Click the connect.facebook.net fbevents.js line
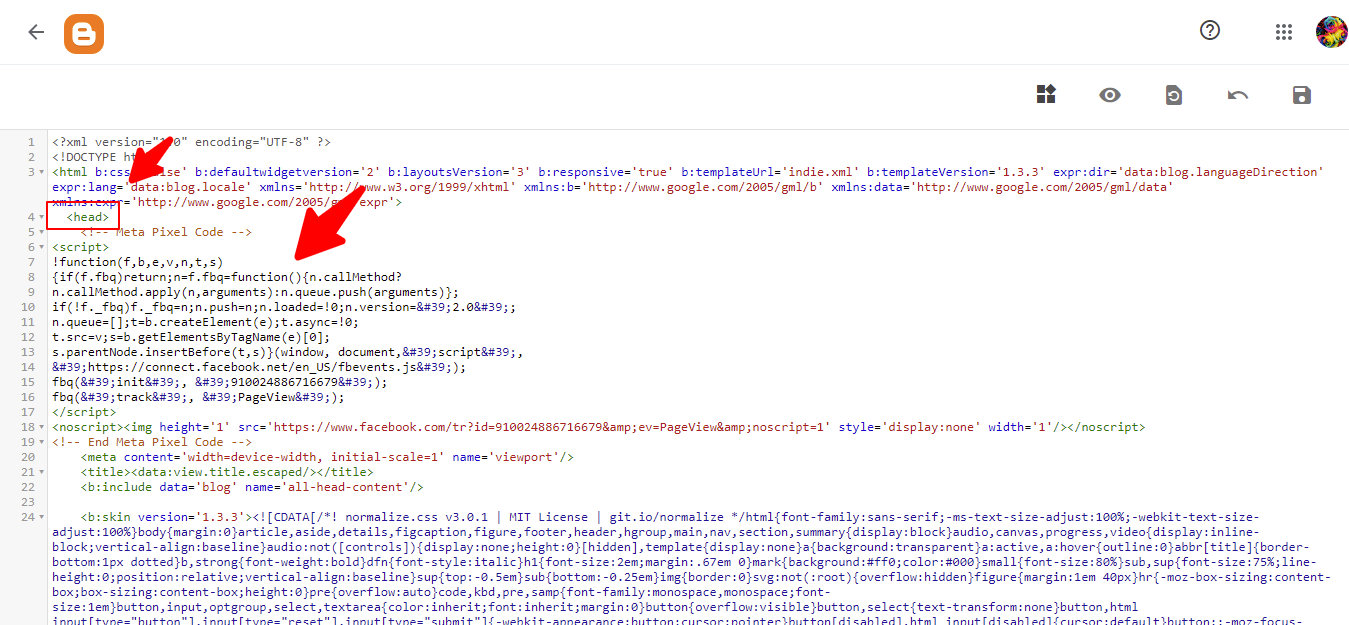 pos(259,367)
